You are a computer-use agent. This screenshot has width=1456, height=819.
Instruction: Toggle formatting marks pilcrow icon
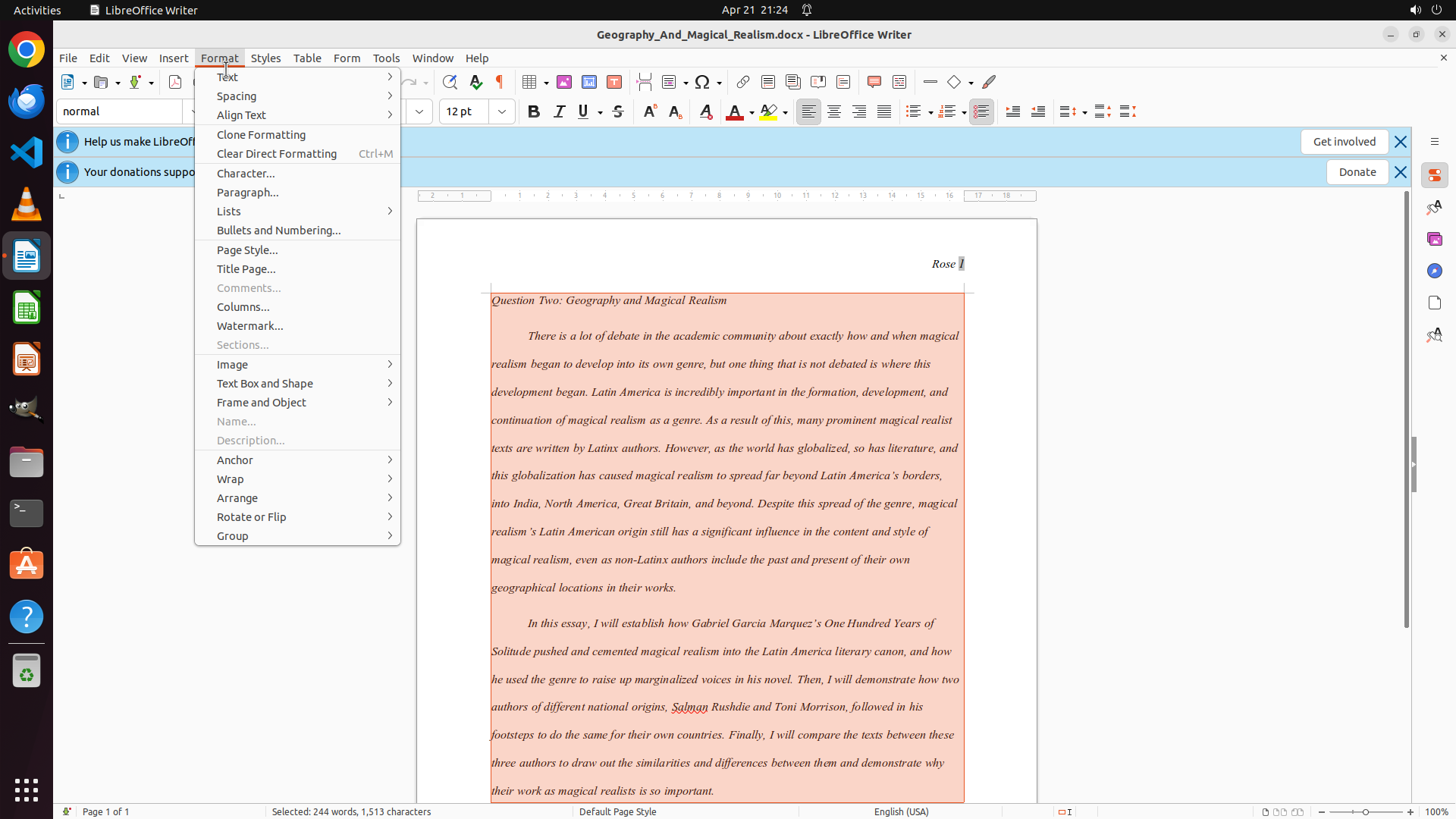[500, 82]
